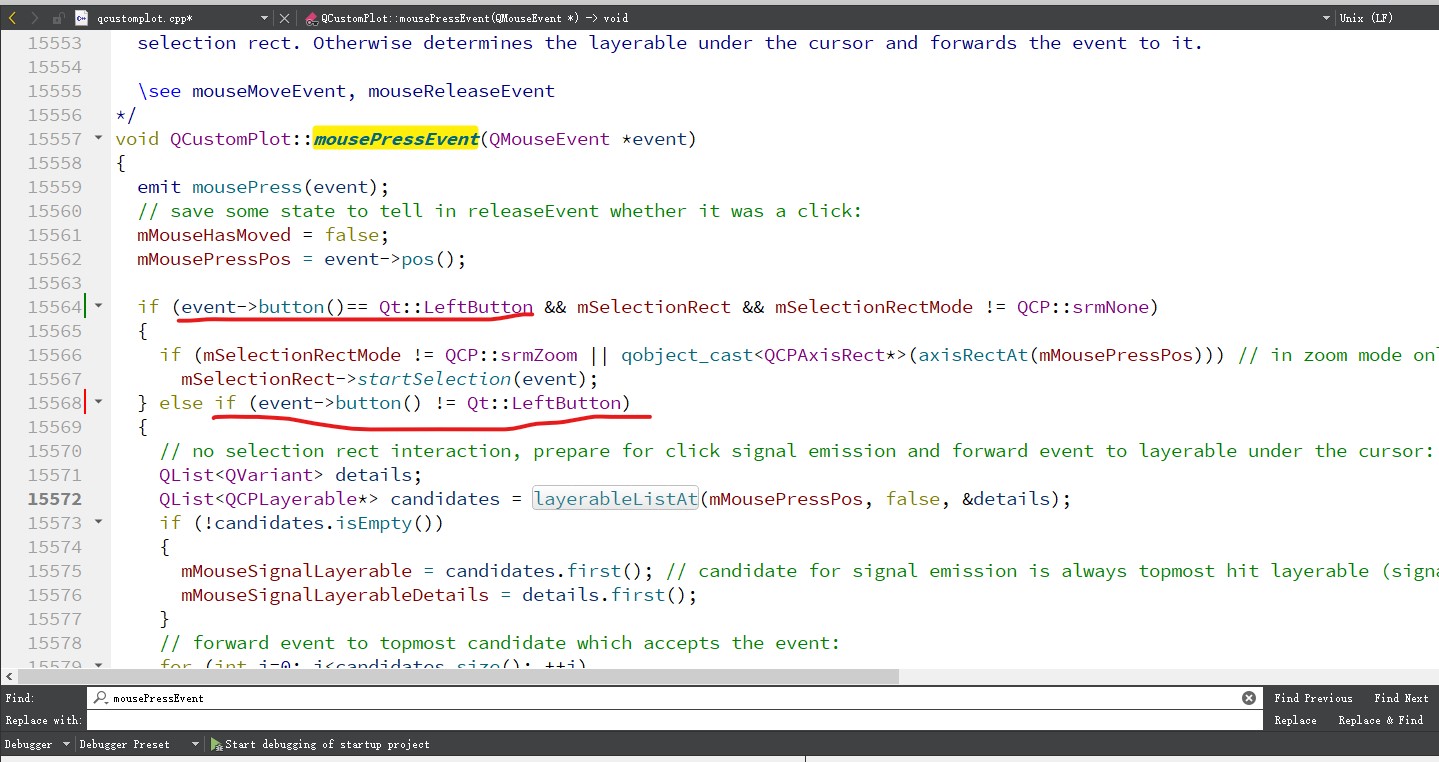Click mSelectionRectMode on line 15564
Image resolution: width=1439 pixels, height=762 pixels.
tap(874, 307)
